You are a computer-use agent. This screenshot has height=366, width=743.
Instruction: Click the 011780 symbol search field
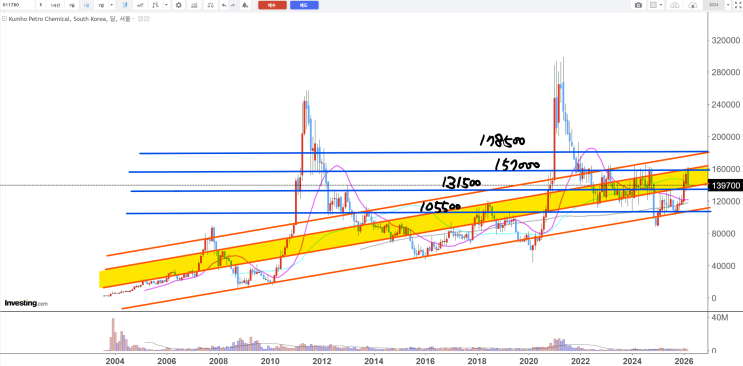[17, 5]
